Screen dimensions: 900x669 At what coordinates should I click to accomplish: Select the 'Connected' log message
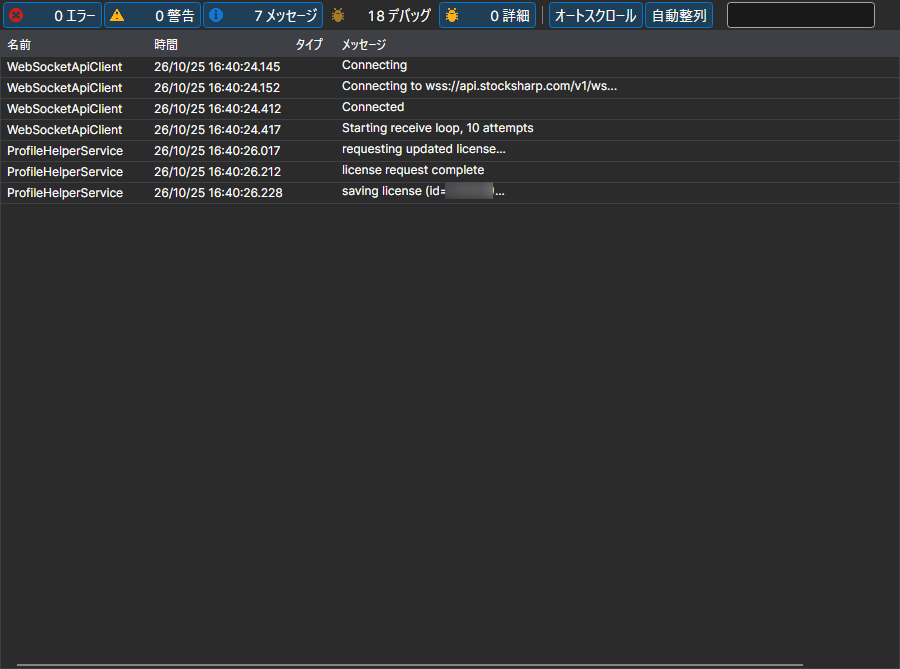(x=450, y=109)
